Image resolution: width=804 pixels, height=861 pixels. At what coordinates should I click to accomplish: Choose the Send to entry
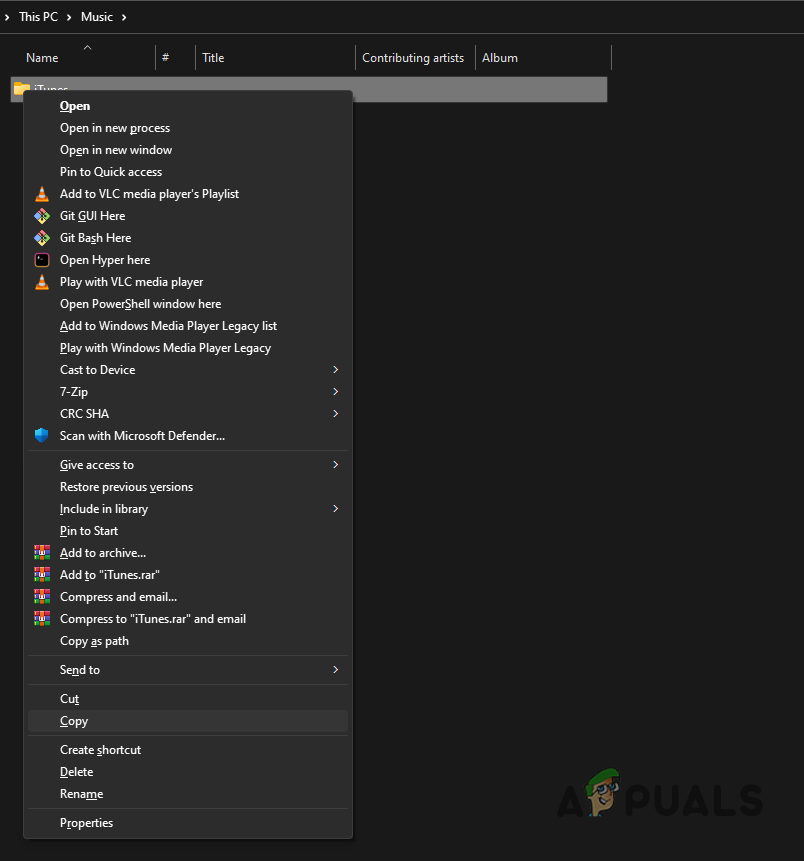coord(188,669)
